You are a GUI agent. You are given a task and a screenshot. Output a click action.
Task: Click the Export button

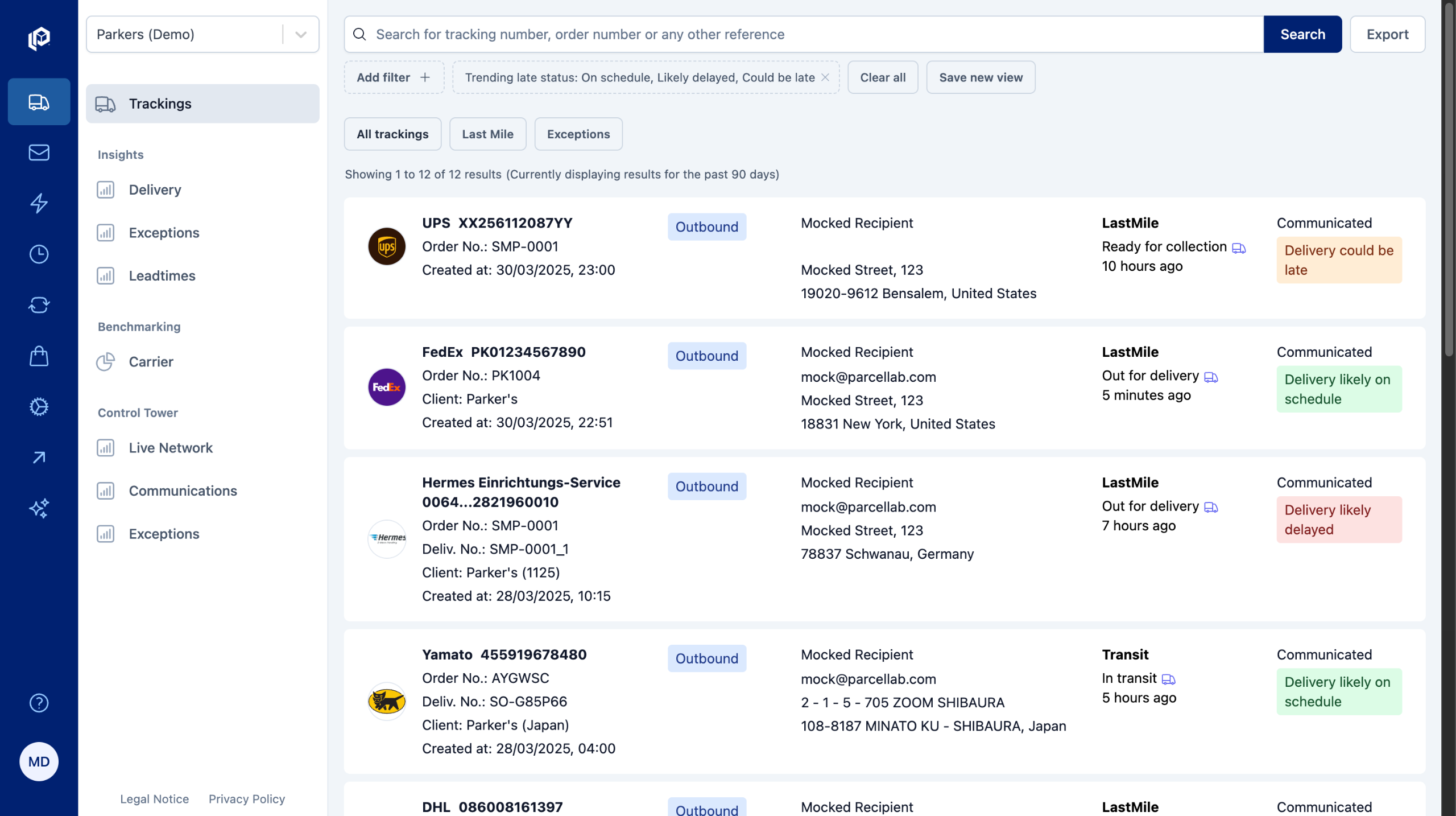click(x=1387, y=35)
